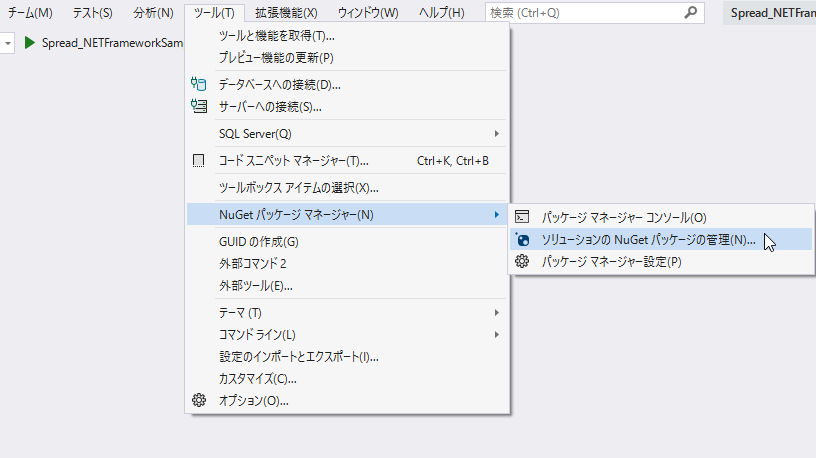Expand the SQL Server submenu arrow

(x=496, y=134)
